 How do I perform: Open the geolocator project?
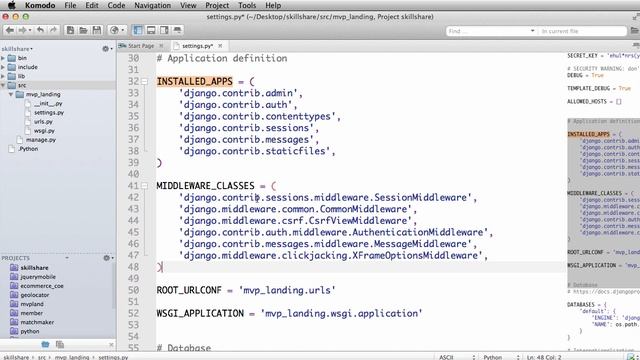tap(35, 295)
